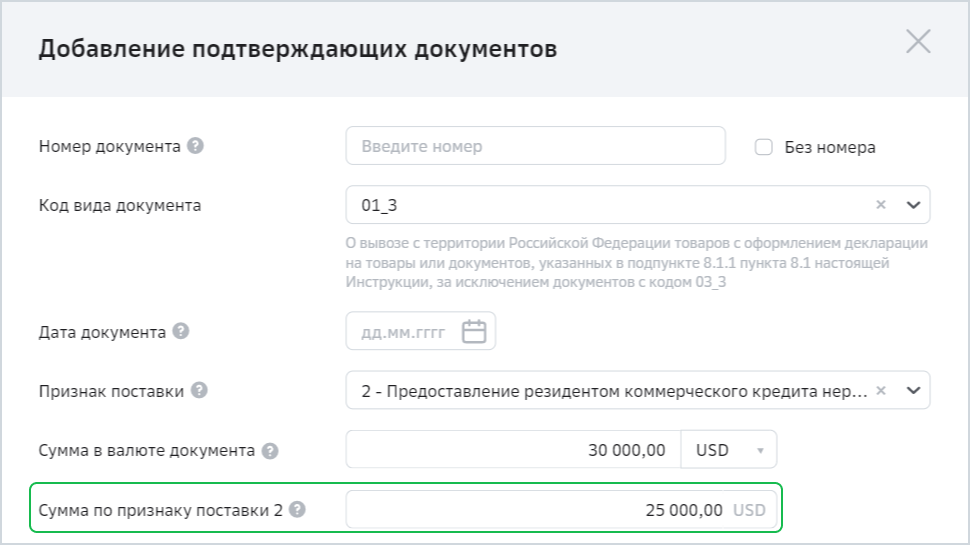This screenshot has height=545, width=970.
Task: Enable the Без номера checkbox
Action: (x=764, y=147)
